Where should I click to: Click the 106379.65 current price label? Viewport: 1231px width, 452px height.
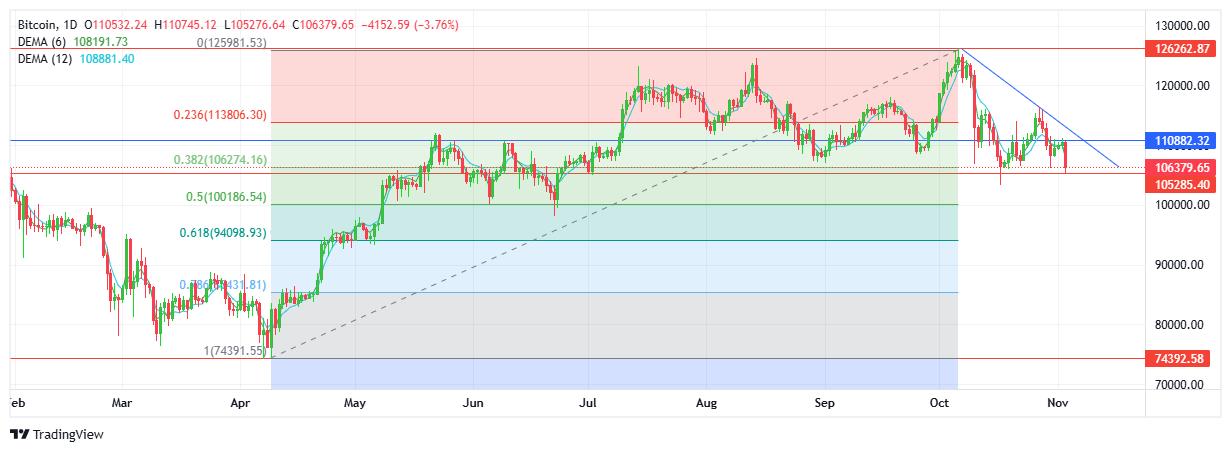pos(1182,167)
